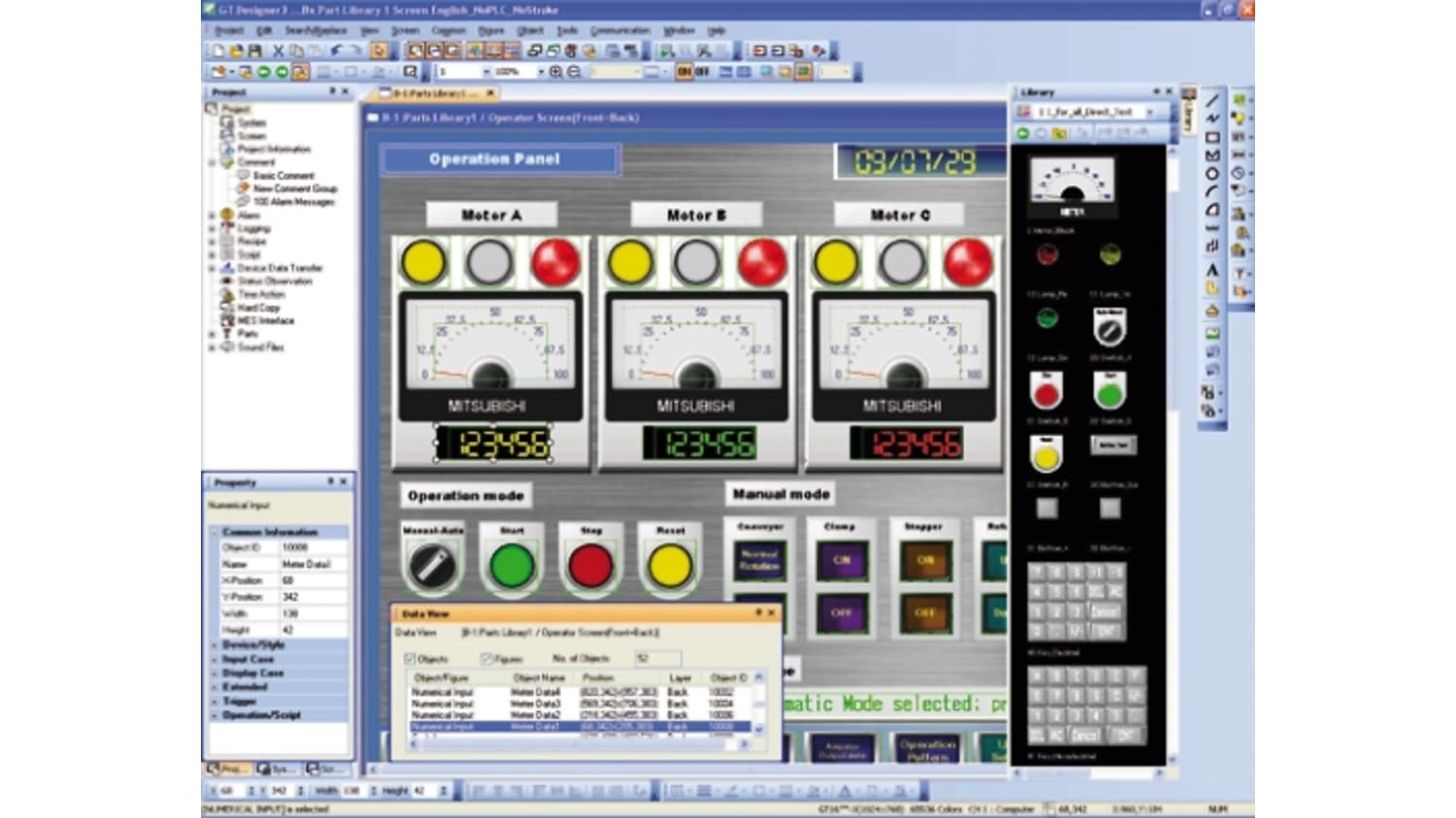1456x818 pixels.
Task: Expand the Alarm node in the Project tree
Action: click(212, 215)
